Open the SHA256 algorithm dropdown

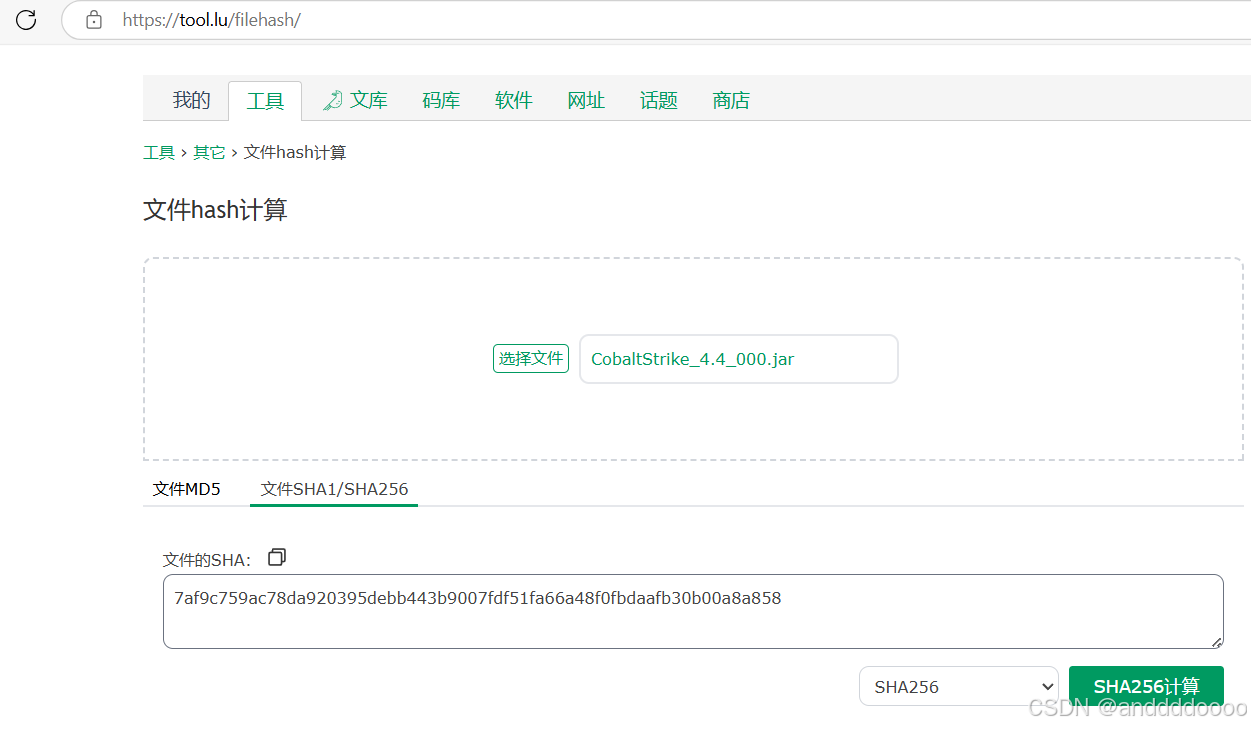click(x=959, y=686)
